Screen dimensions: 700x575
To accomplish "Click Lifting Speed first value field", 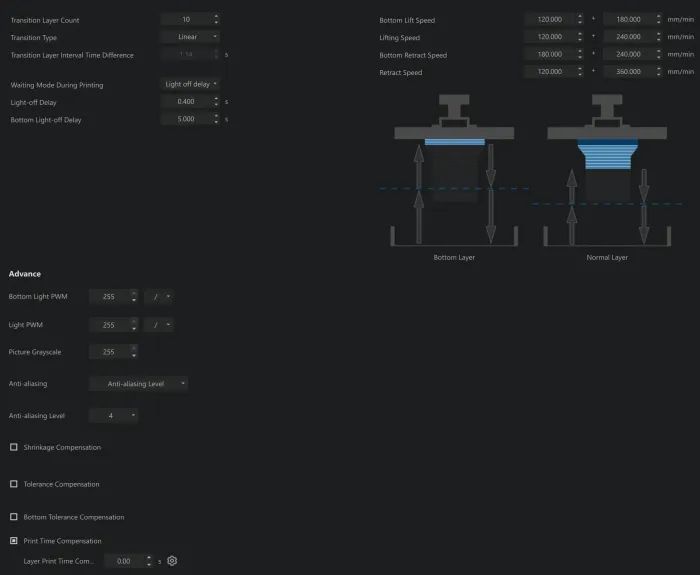I will (x=550, y=37).
